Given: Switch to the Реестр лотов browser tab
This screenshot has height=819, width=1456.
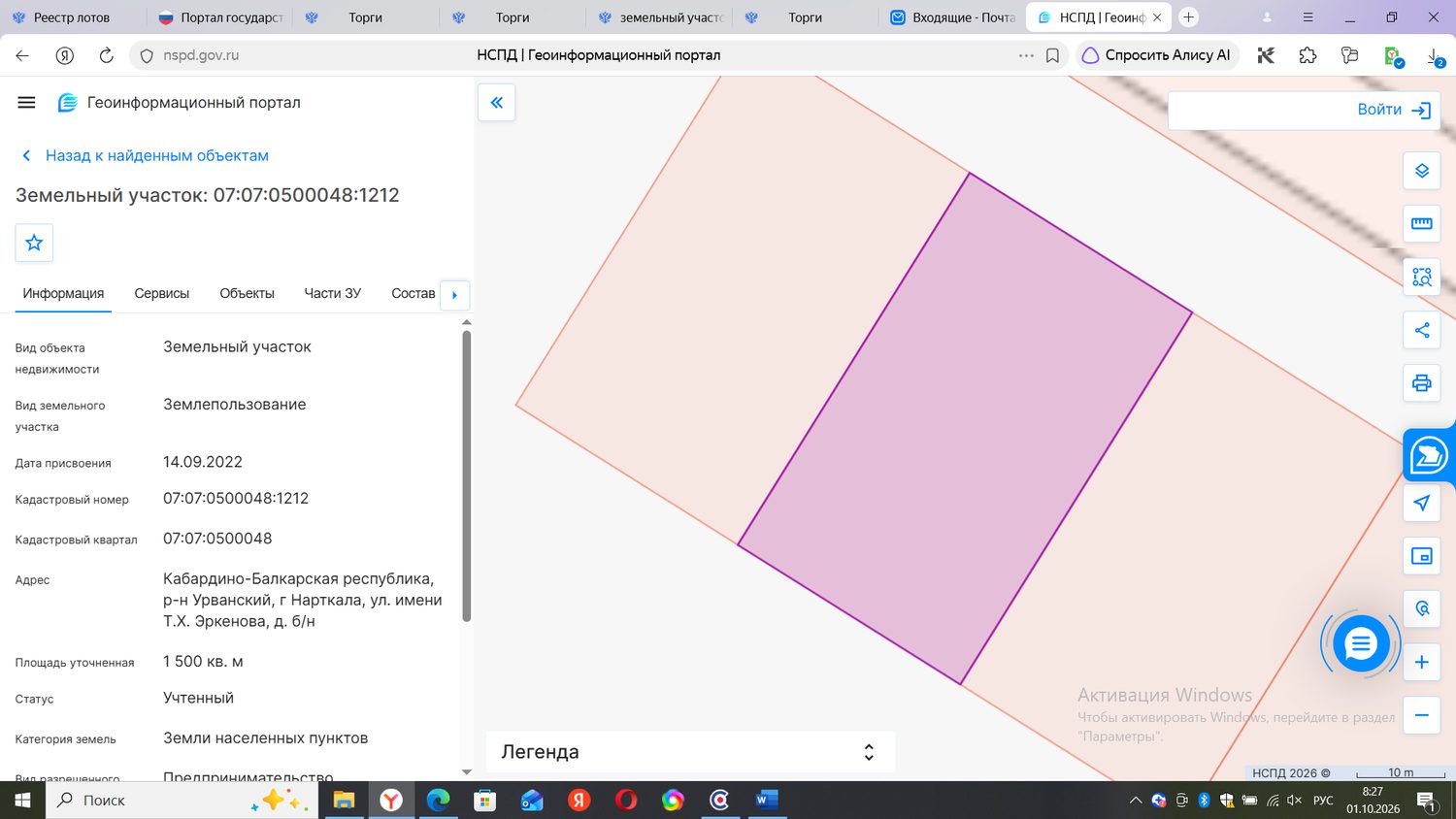Looking at the screenshot, I should (x=73, y=17).
